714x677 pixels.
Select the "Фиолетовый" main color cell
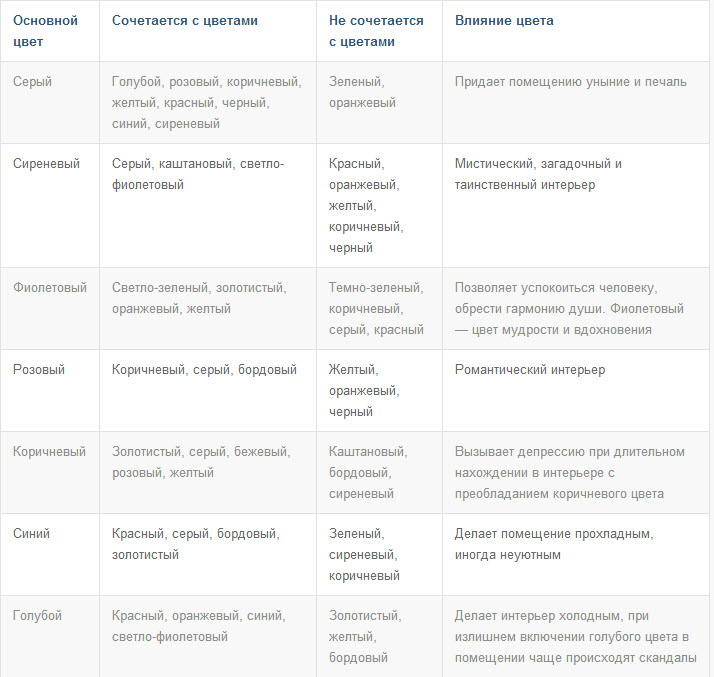pyautogui.click(x=49, y=288)
